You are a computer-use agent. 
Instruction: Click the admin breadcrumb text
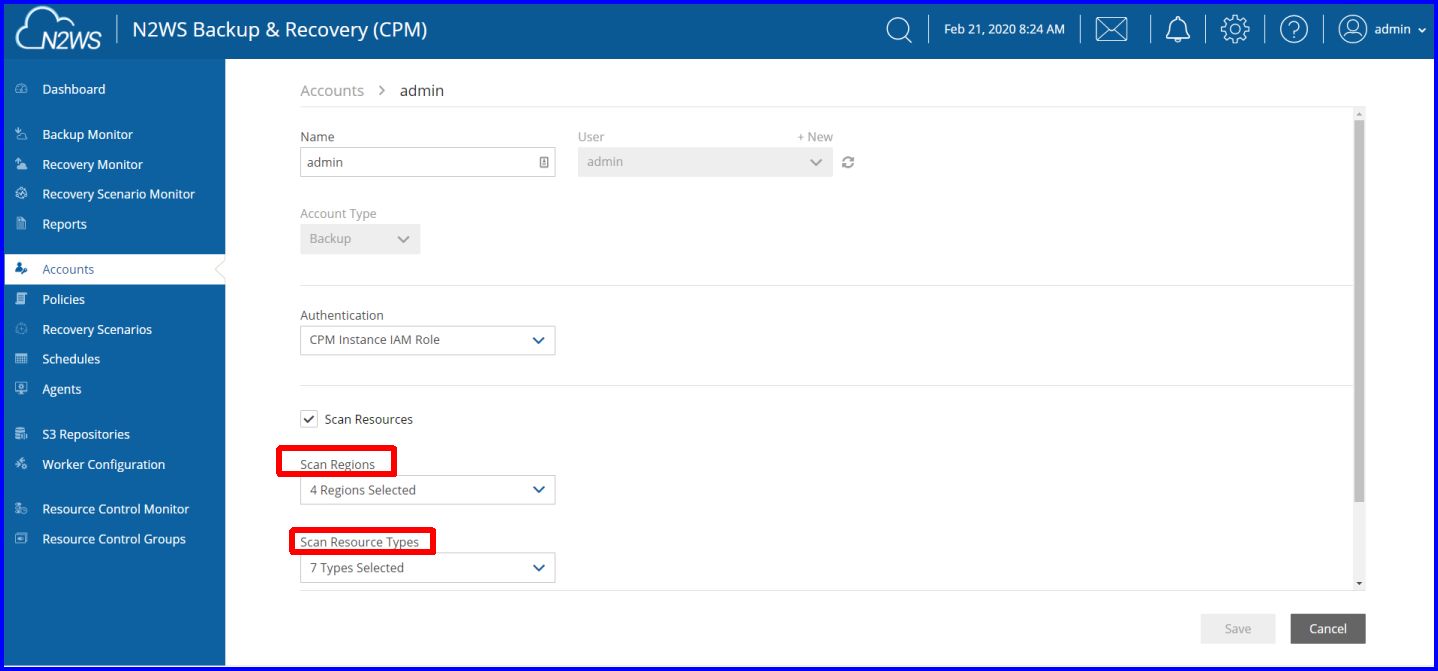pos(422,91)
